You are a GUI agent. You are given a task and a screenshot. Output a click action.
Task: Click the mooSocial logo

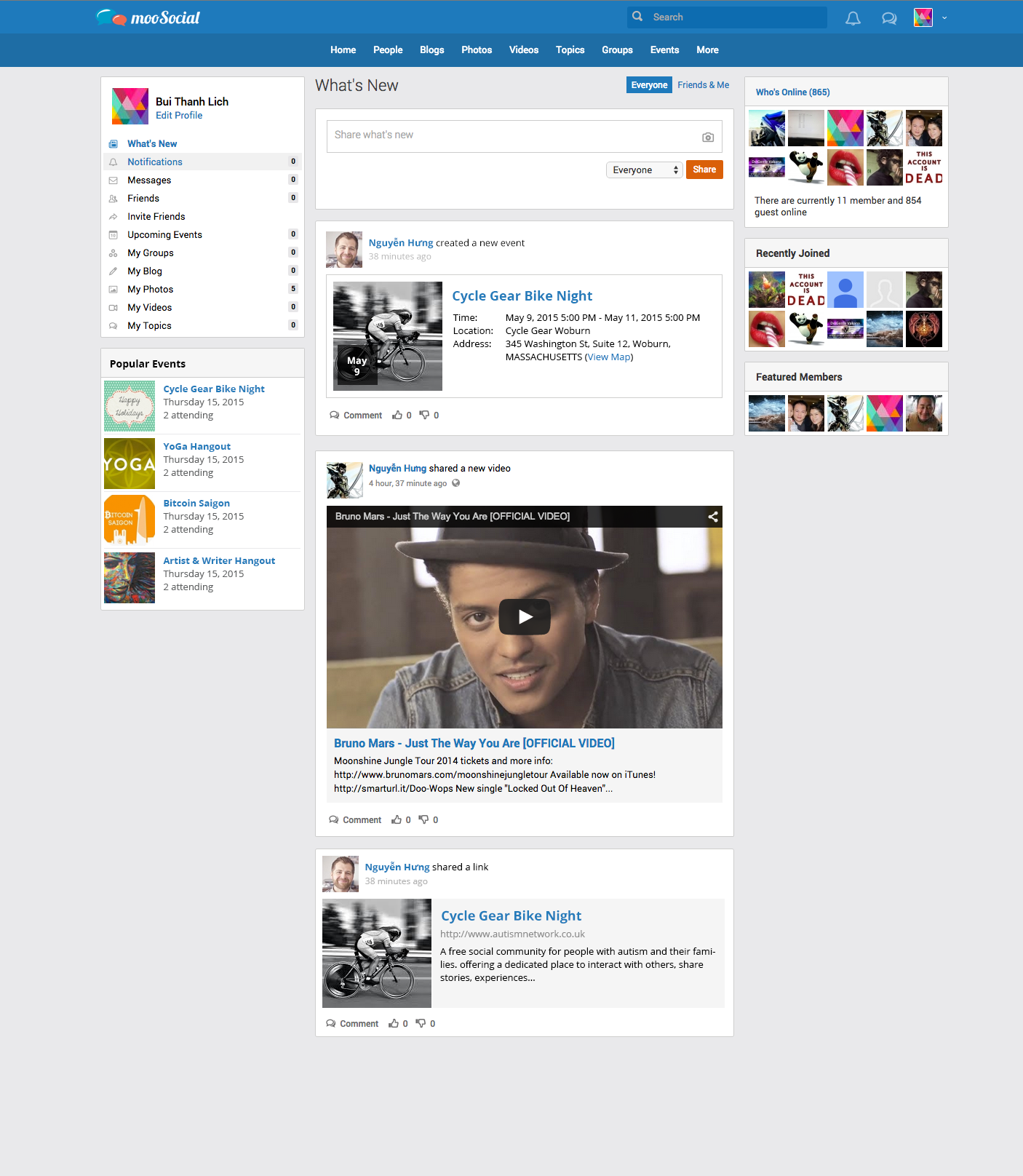coord(148,17)
